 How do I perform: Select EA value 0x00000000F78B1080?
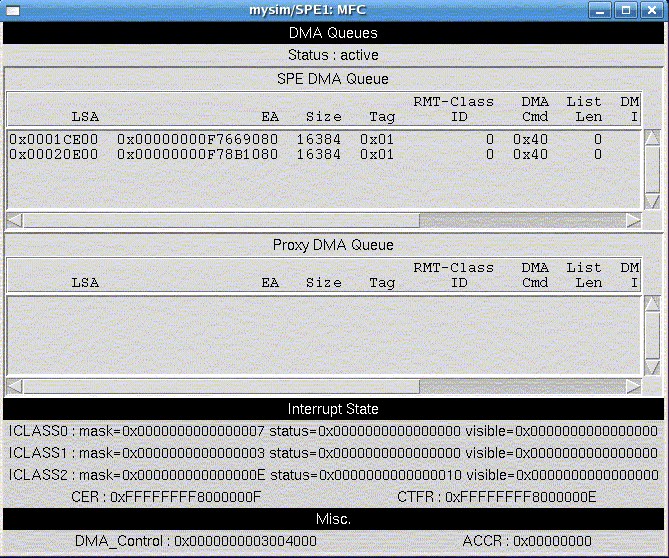click(198, 154)
